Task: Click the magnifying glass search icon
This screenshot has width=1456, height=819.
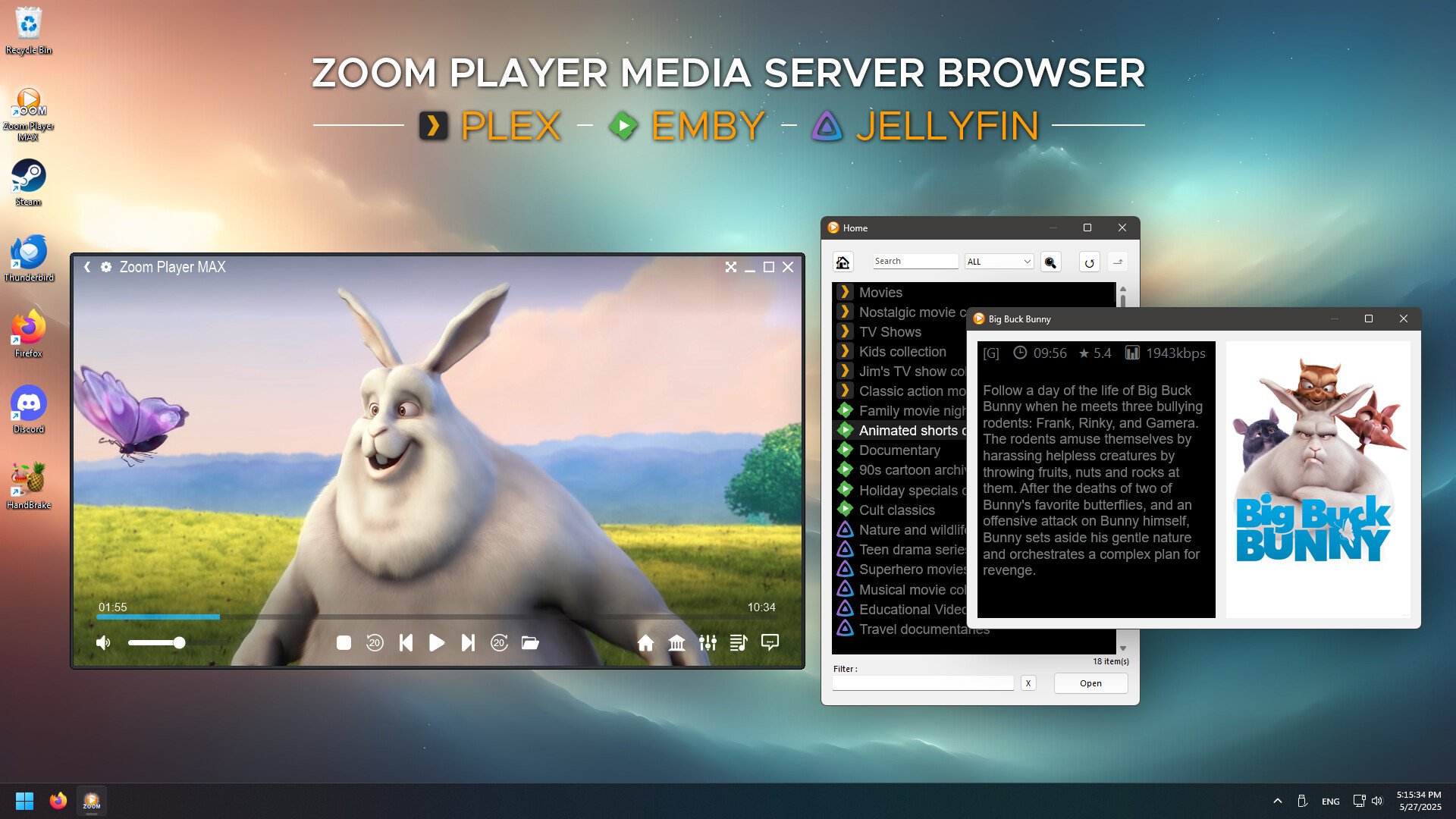Action: point(1051,261)
